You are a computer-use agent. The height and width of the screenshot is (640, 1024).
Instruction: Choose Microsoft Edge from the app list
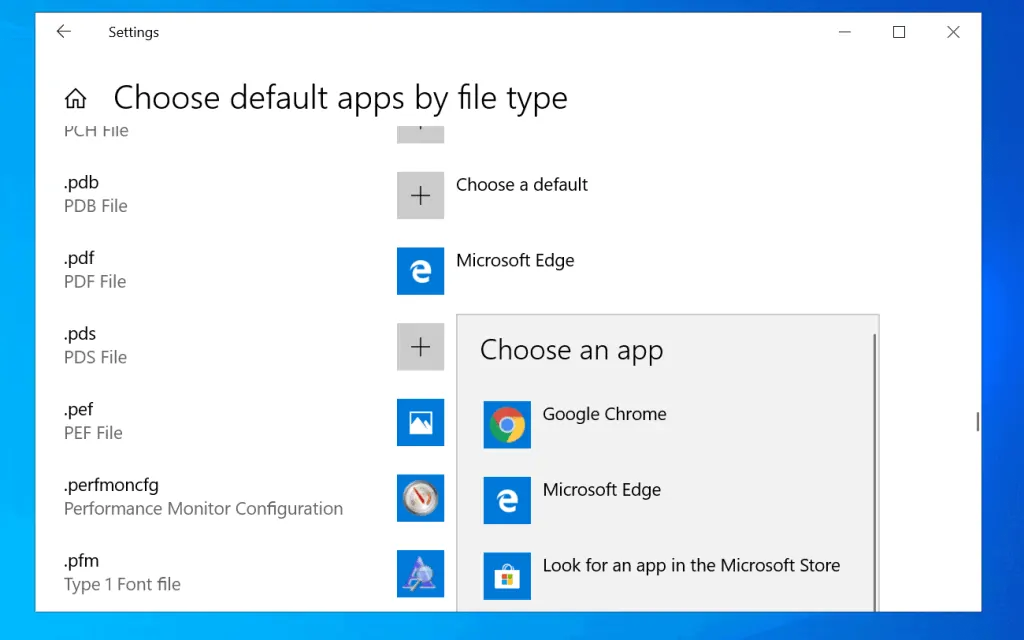point(601,490)
